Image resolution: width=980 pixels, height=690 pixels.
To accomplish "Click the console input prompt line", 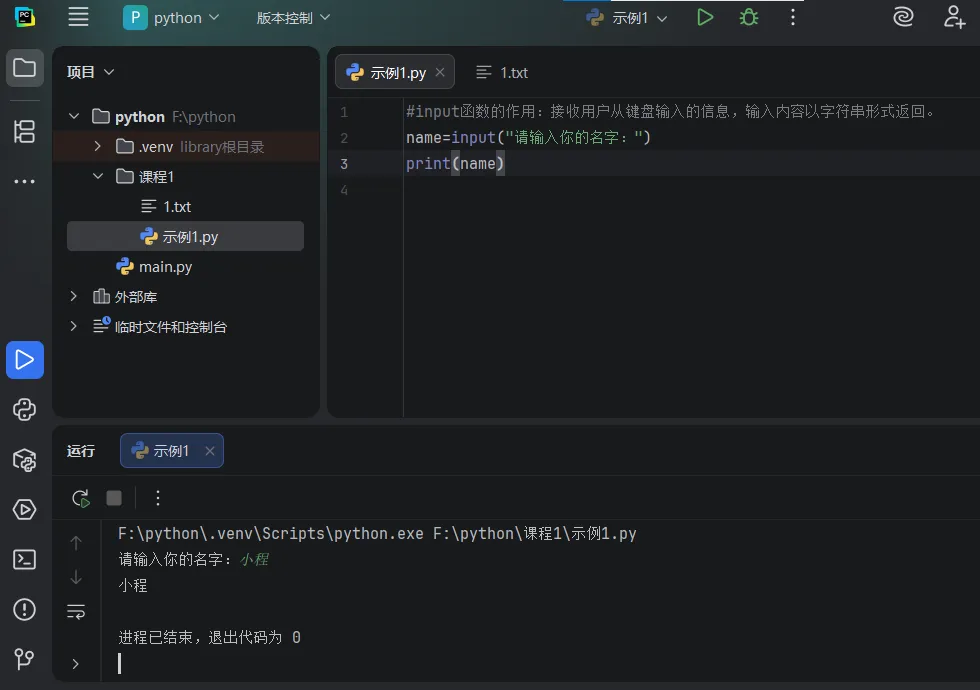I will pos(194,559).
